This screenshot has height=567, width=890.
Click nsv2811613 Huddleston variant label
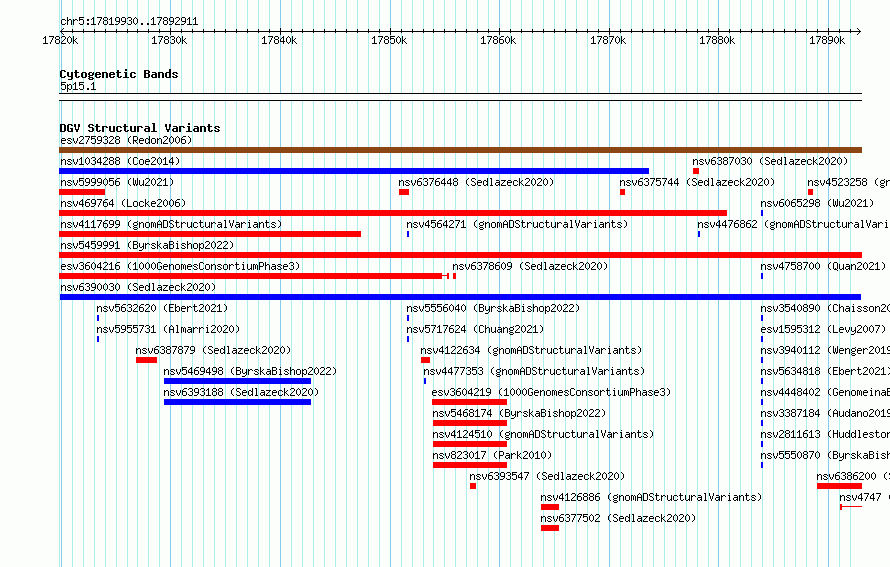tap(825, 434)
